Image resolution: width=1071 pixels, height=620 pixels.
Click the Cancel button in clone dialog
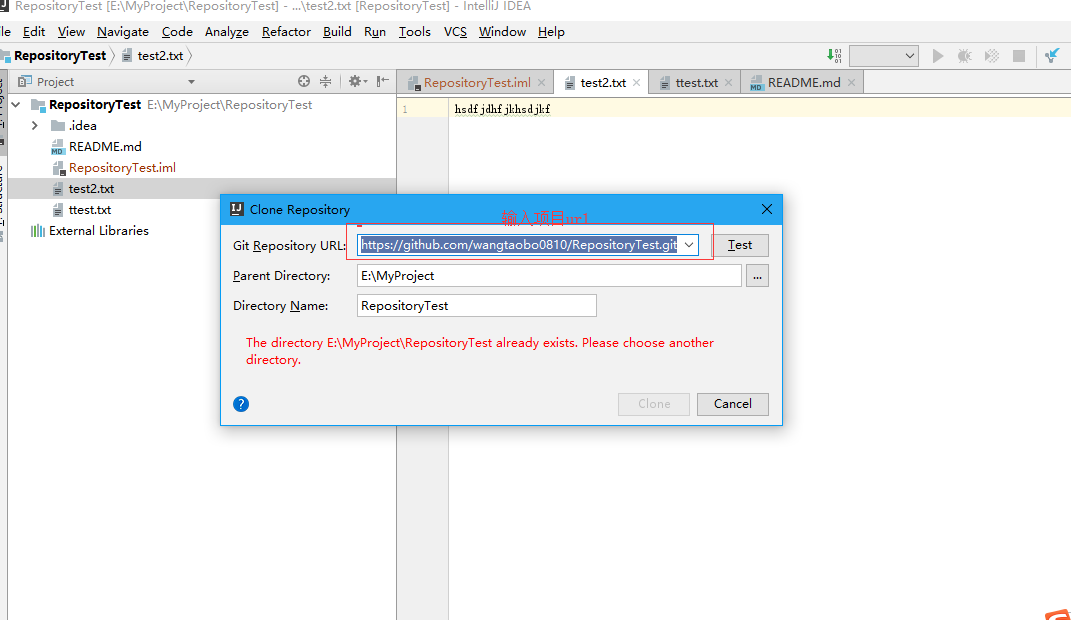coord(733,404)
